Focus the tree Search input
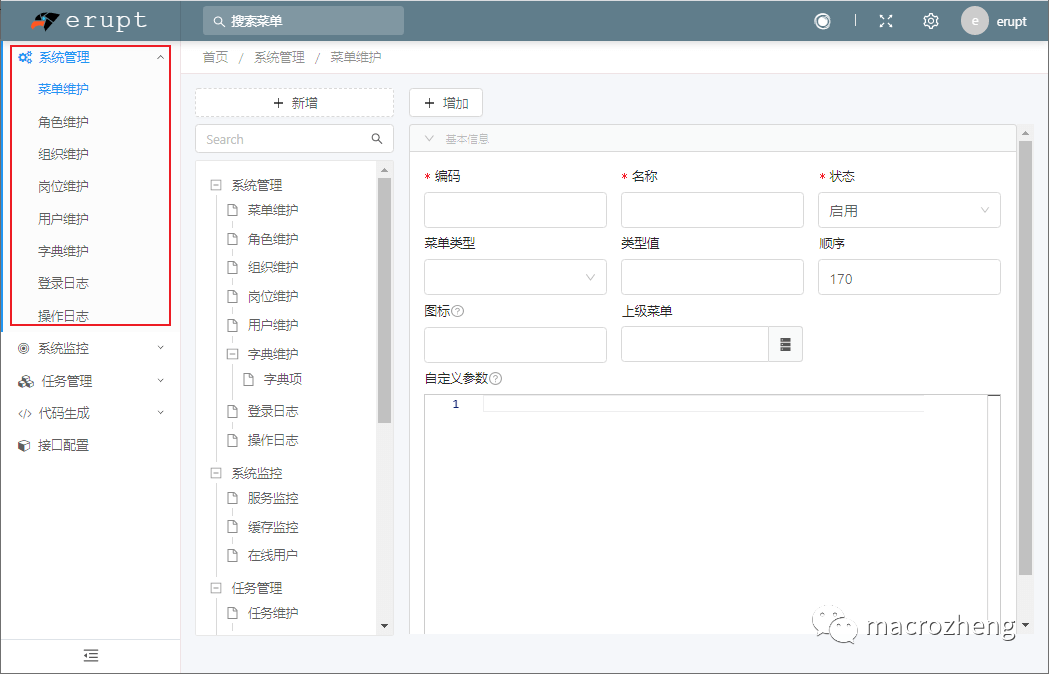This screenshot has height=674, width=1049. pyautogui.click(x=294, y=139)
